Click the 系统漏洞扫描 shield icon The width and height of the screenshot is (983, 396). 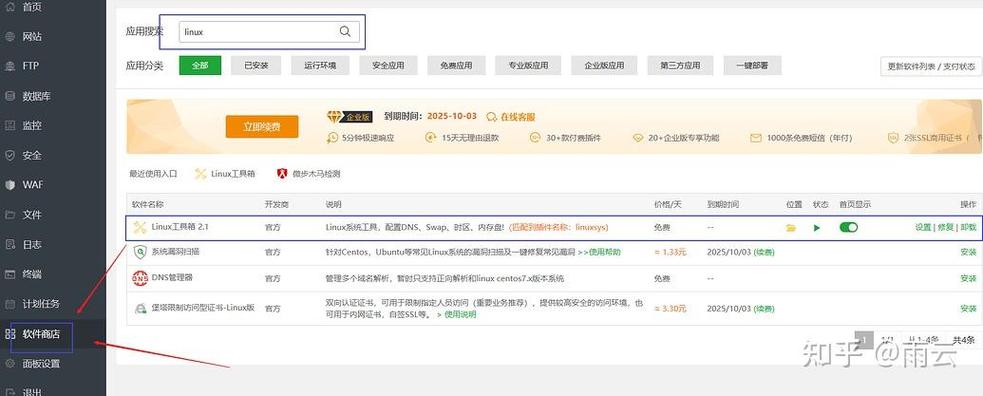click(139, 252)
